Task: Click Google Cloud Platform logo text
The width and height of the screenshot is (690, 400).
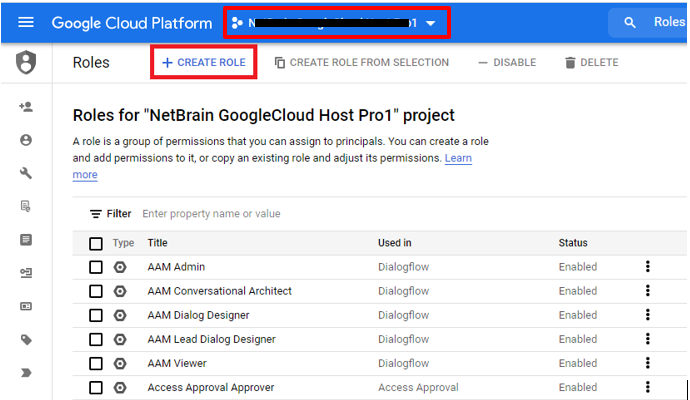Action: click(132, 23)
